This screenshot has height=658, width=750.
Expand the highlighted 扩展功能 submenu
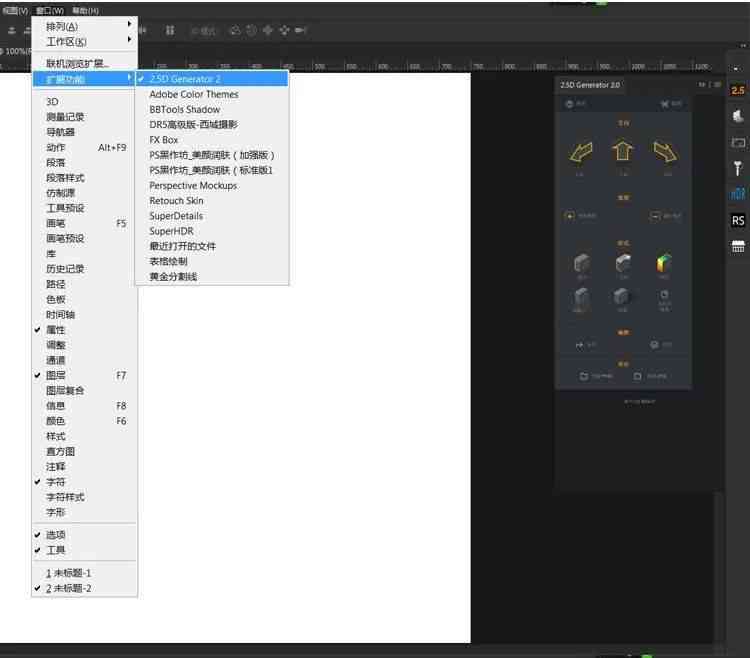84,79
